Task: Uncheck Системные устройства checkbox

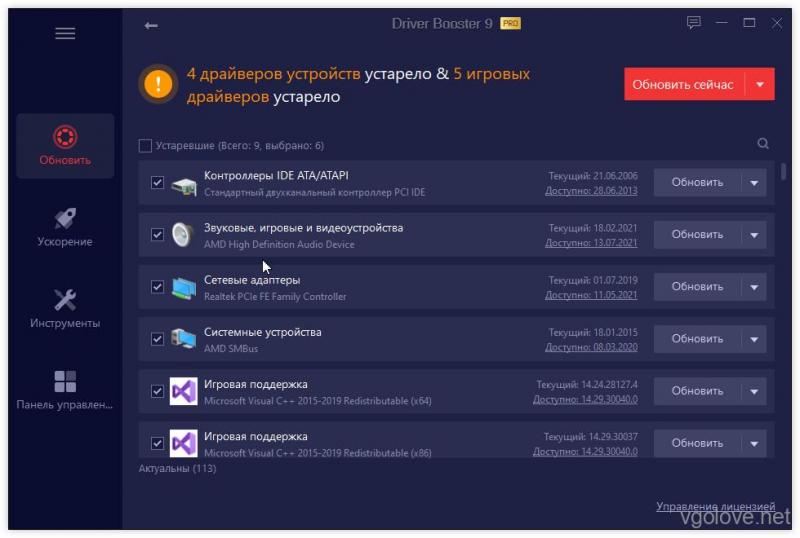Action: click(157, 339)
